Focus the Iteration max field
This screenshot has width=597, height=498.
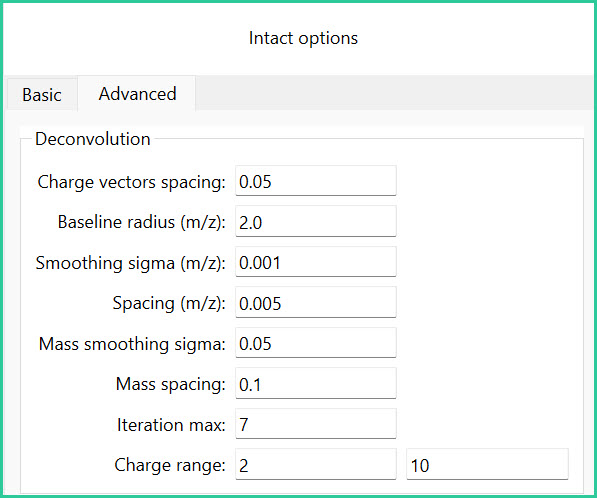click(316, 424)
